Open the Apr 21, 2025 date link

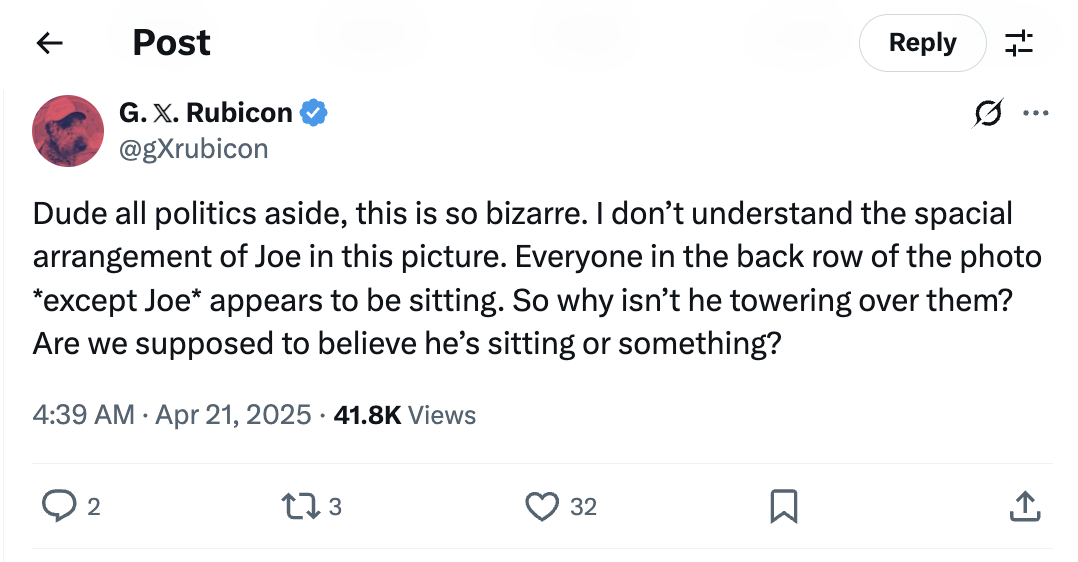(232, 415)
